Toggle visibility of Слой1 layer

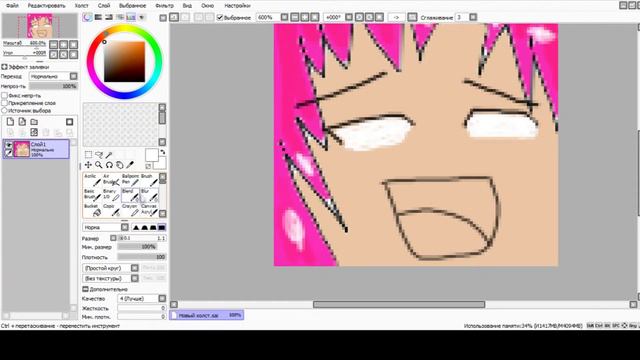(8, 145)
